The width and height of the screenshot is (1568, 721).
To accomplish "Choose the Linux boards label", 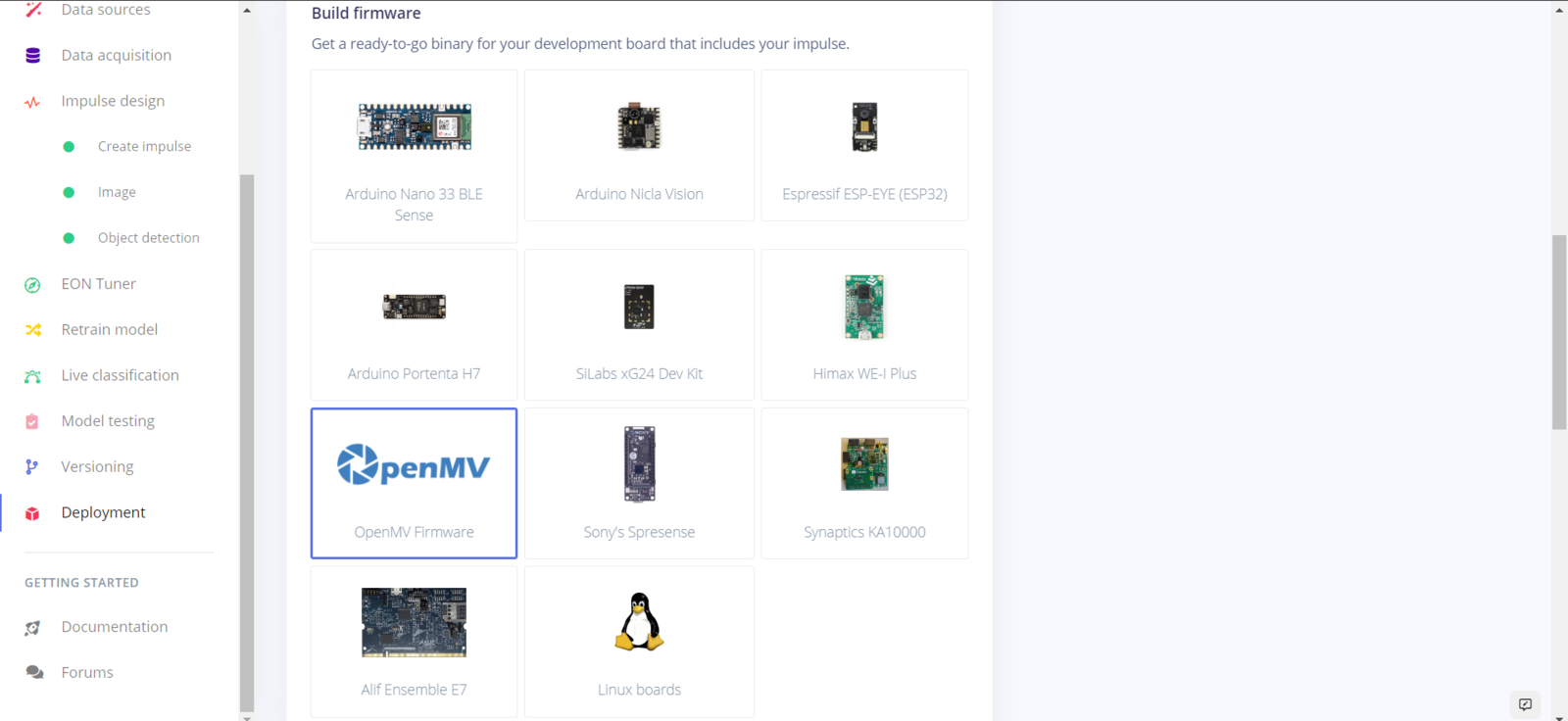I will [x=639, y=691].
